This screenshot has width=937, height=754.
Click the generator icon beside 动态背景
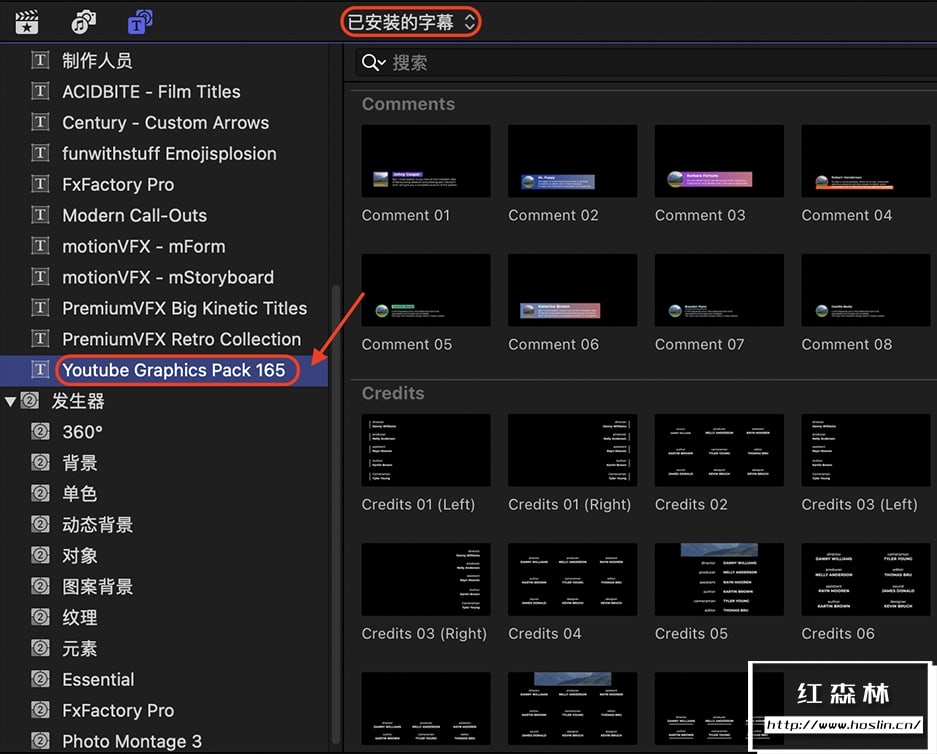(x=40, y=525)
